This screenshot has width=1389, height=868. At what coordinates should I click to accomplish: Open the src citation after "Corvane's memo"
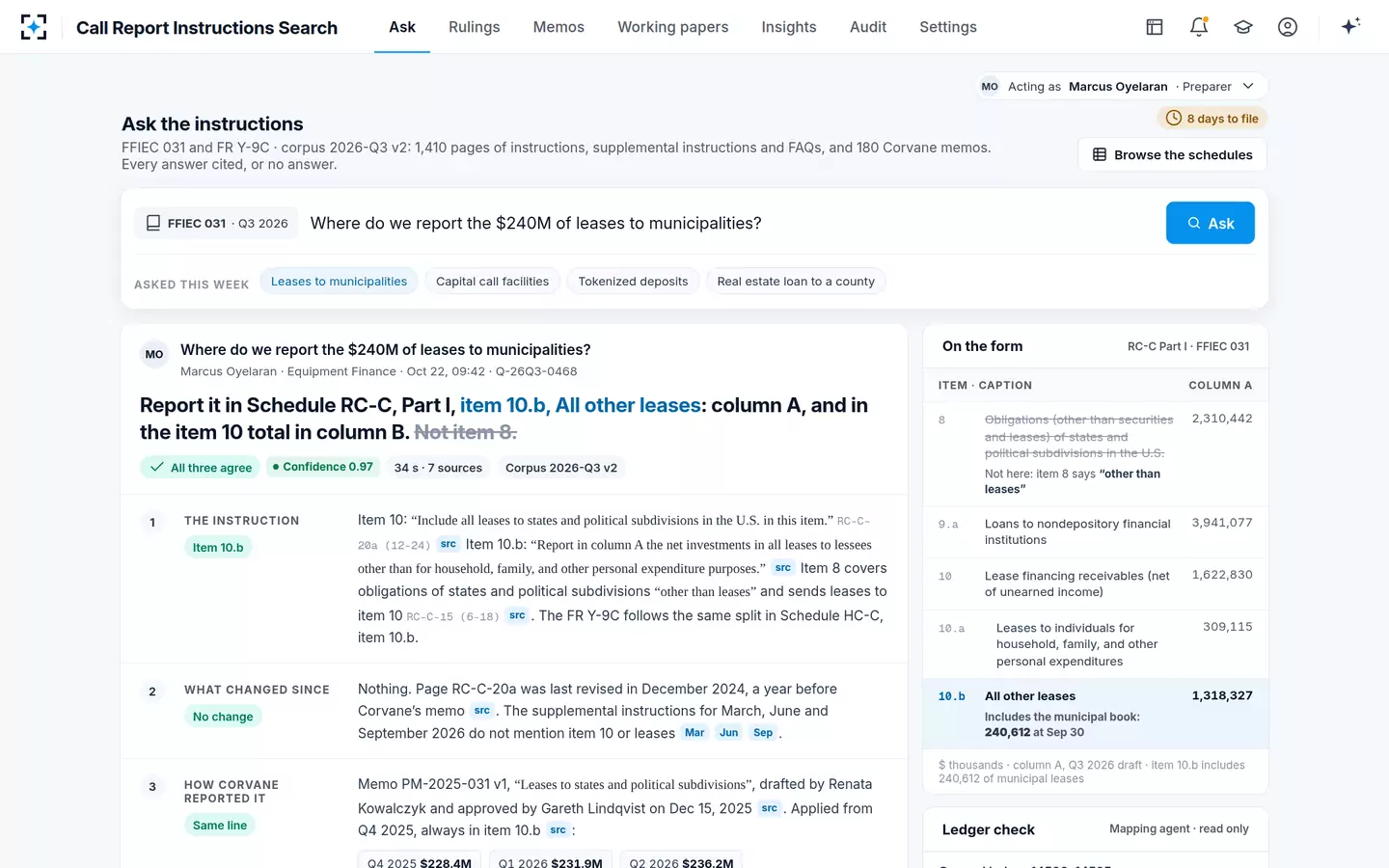click(x=482, y=711)
